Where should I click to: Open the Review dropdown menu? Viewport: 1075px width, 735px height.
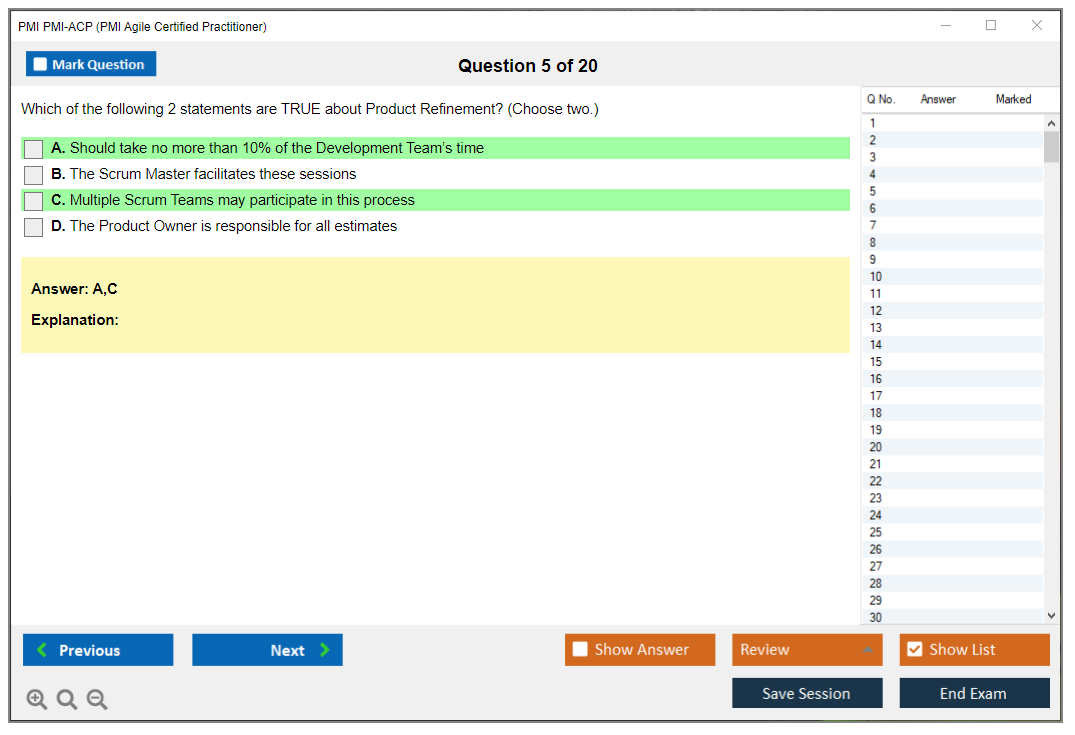(x=807, y=650)
